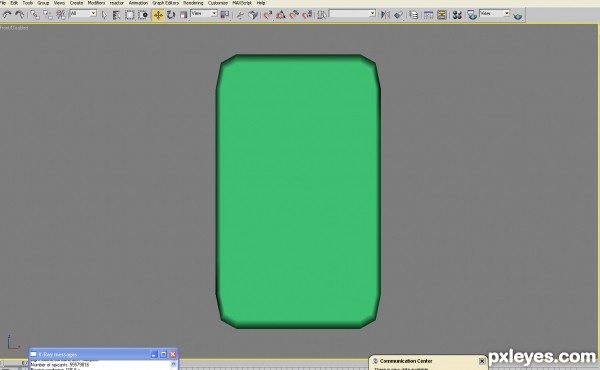Click the Undo arrow icon
The image size is (600, 370).
point(7,15)
